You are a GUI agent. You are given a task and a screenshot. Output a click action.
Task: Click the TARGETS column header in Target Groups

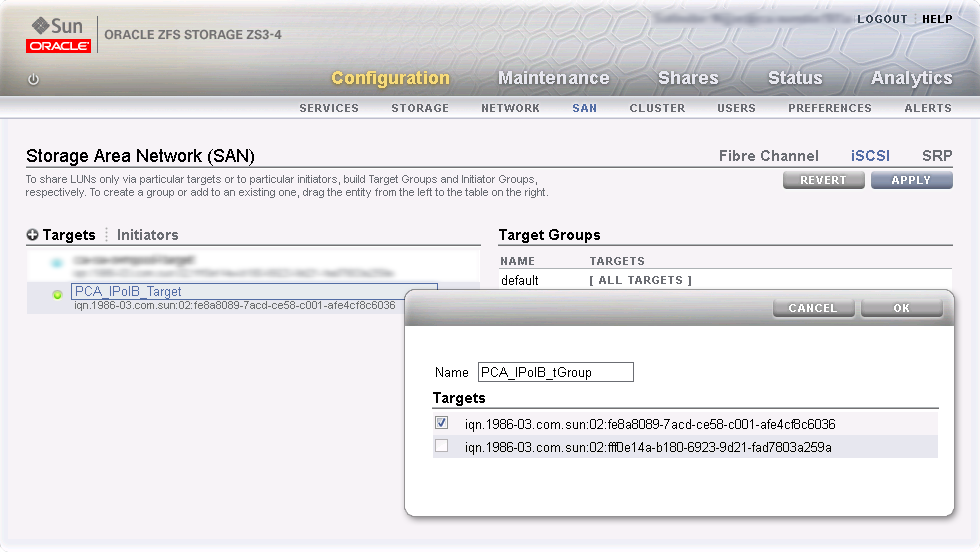coord(617,261)
